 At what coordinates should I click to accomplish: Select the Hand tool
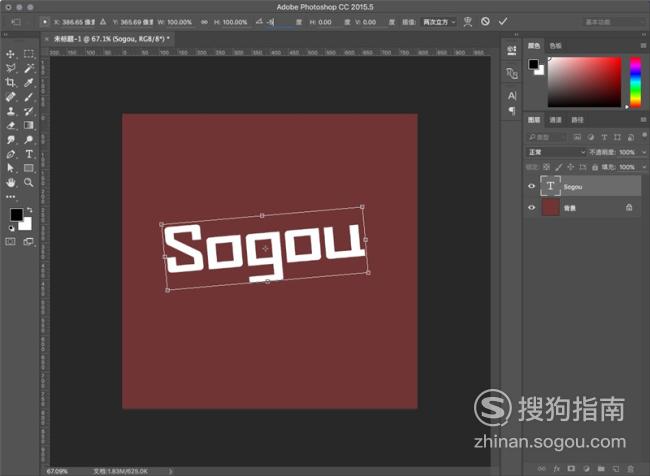[x=10, y=182]
